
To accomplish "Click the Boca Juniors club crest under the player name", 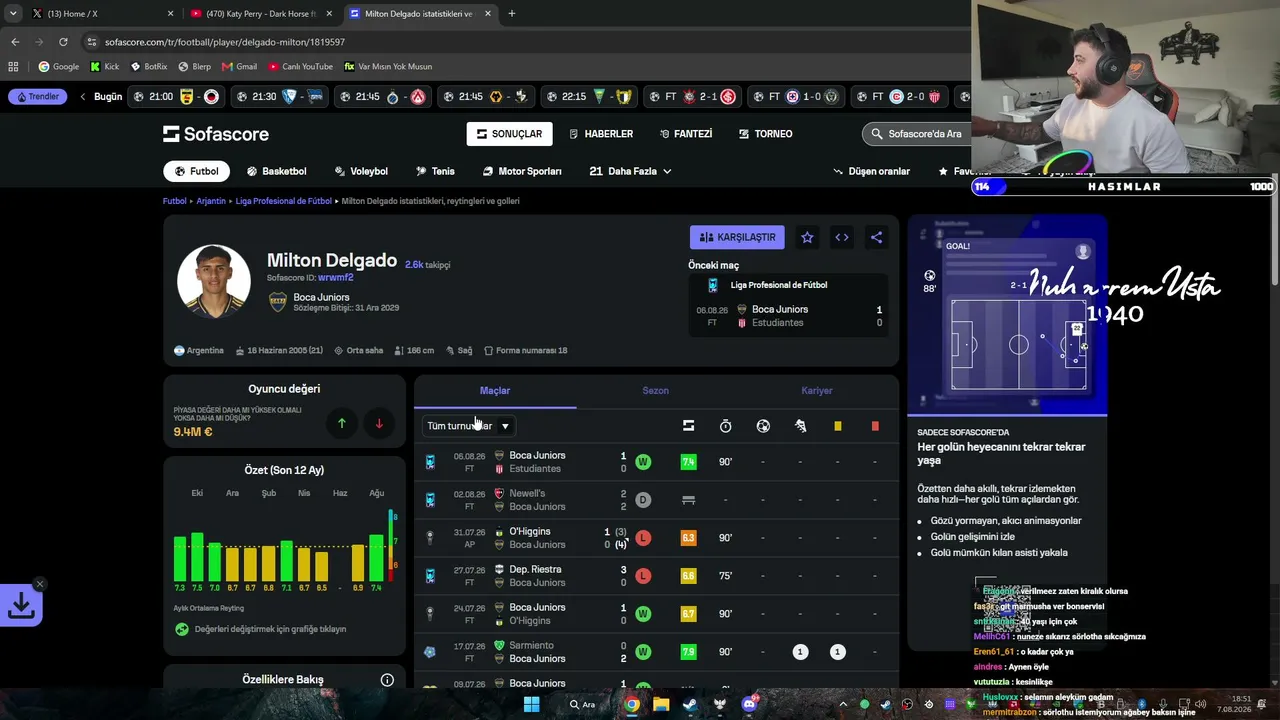I will pos(278,302).
